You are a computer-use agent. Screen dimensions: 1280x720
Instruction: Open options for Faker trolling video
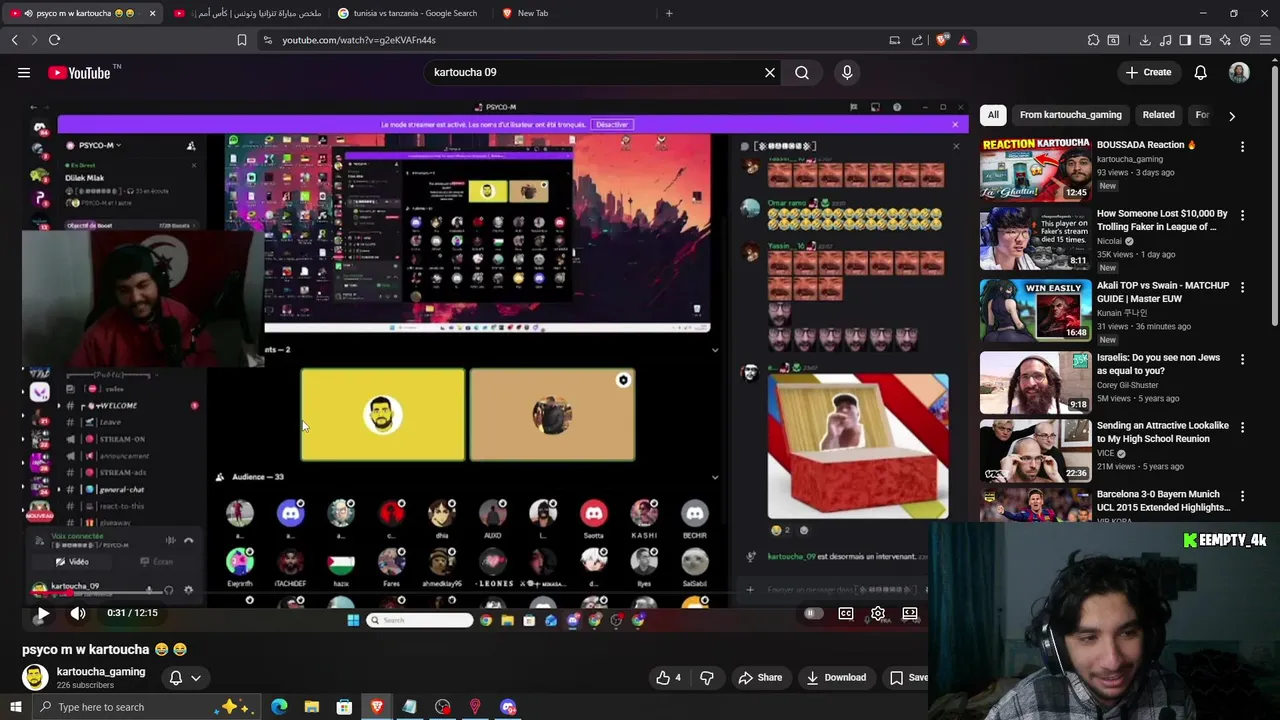(1242, 215)
